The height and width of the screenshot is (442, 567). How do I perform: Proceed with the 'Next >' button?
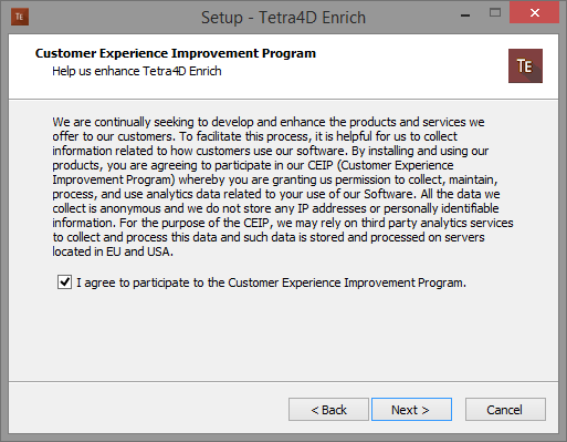coord(411,409)
